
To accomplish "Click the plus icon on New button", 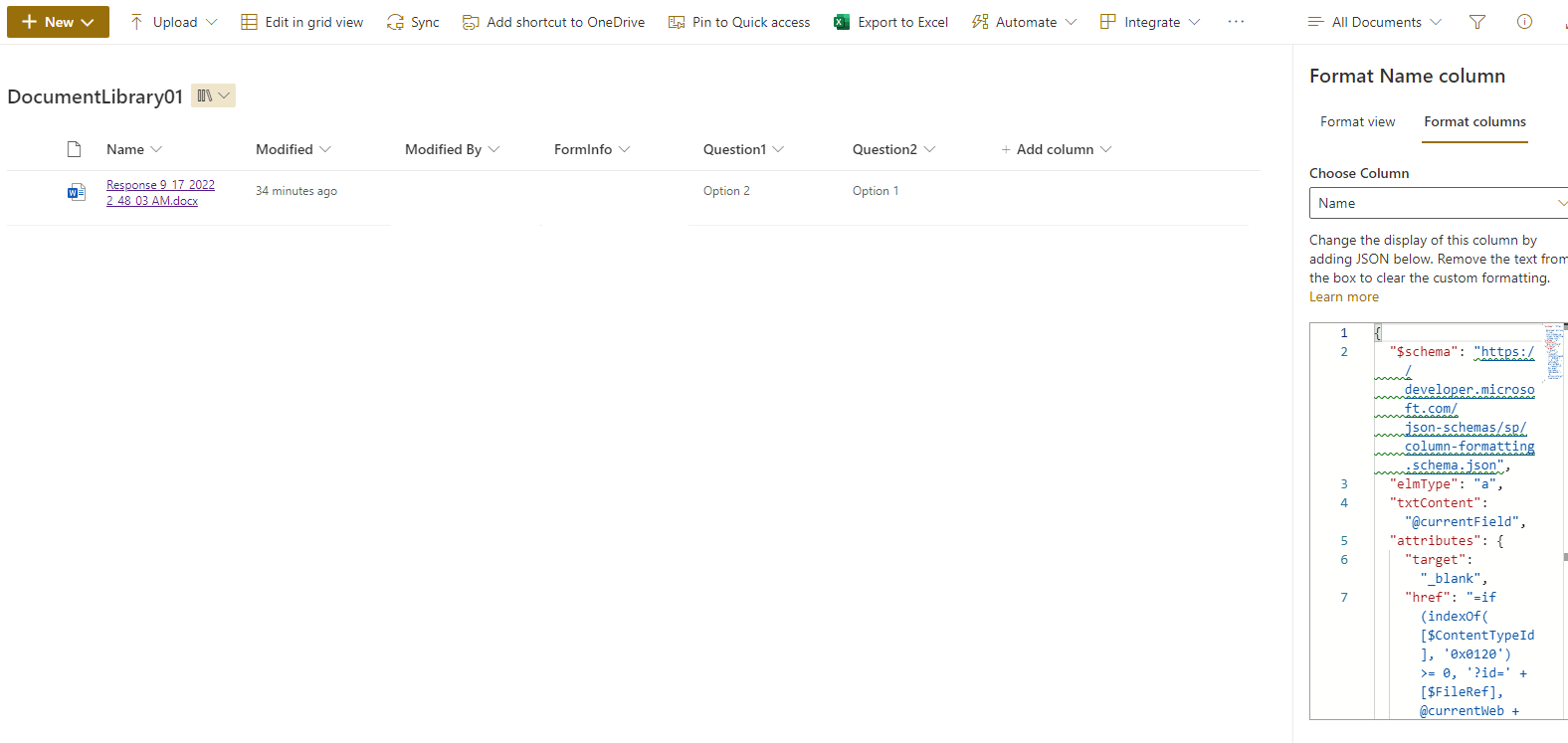I will coord(29,22).
